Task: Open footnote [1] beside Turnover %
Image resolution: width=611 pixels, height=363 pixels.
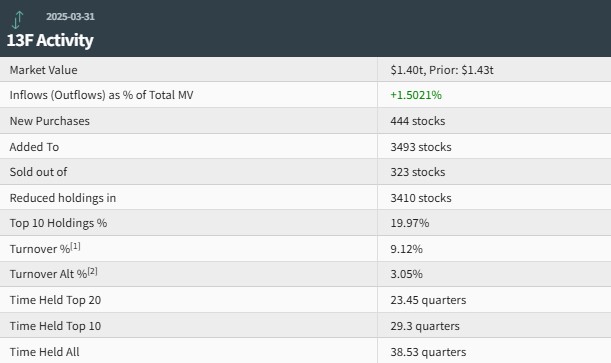Action: click(x=75, y=246)
